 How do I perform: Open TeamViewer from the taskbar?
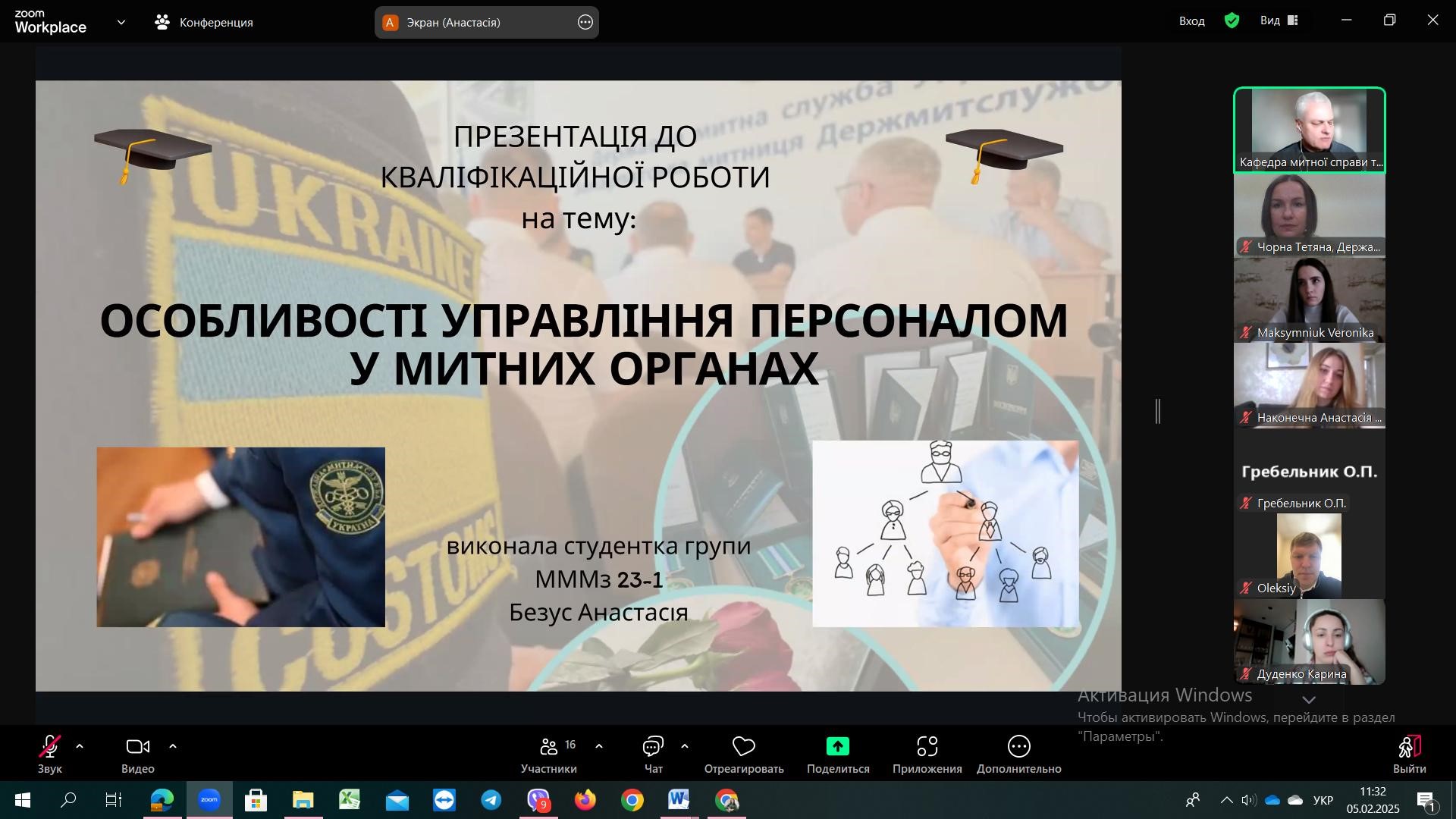tap(444, 800)
